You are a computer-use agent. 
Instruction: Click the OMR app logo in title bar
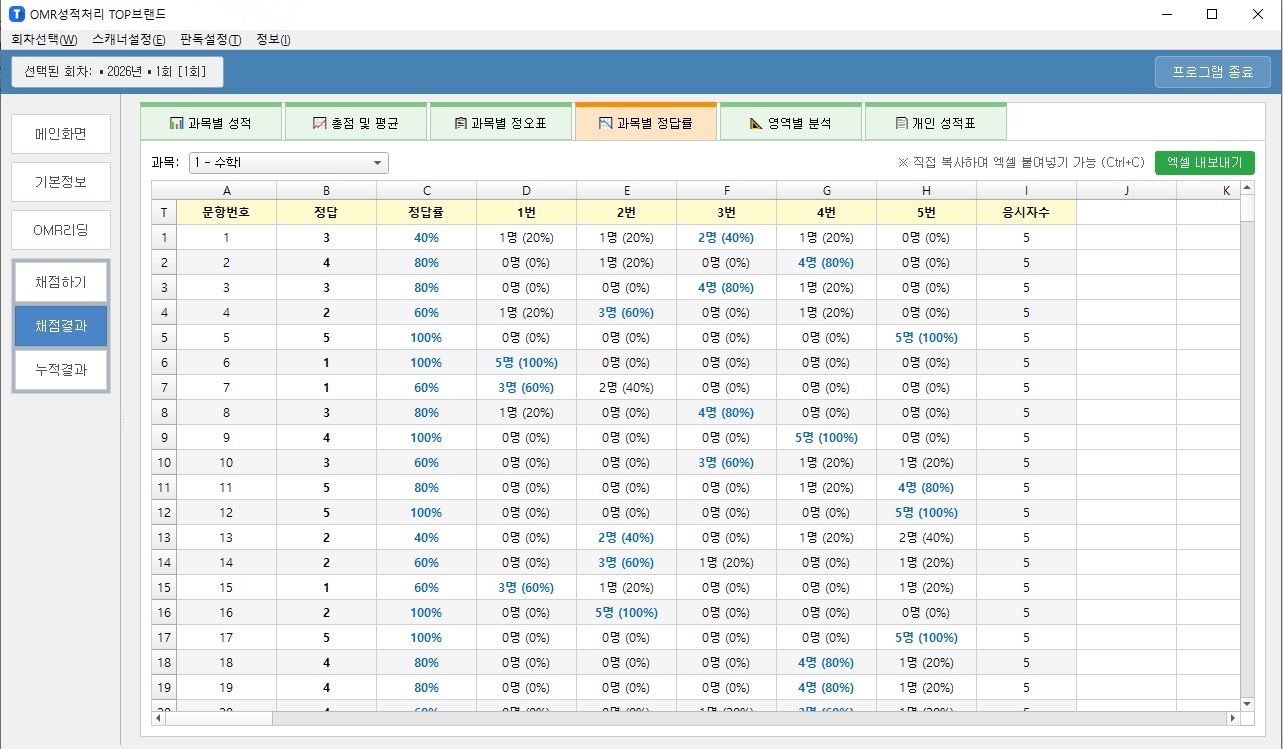pyautogui.click(x=16, y=14)
